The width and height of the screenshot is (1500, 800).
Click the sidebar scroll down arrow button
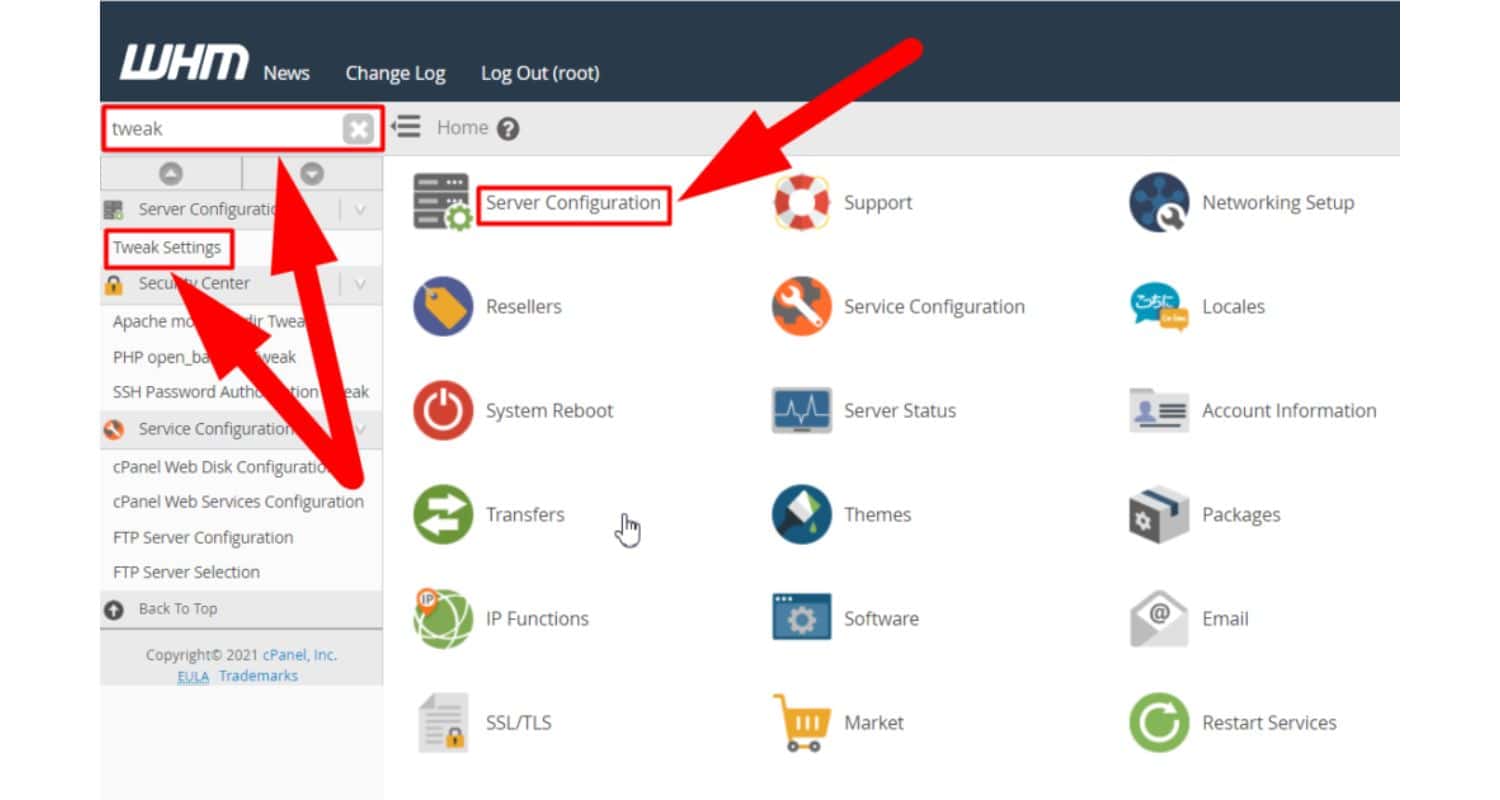[313, 174]
